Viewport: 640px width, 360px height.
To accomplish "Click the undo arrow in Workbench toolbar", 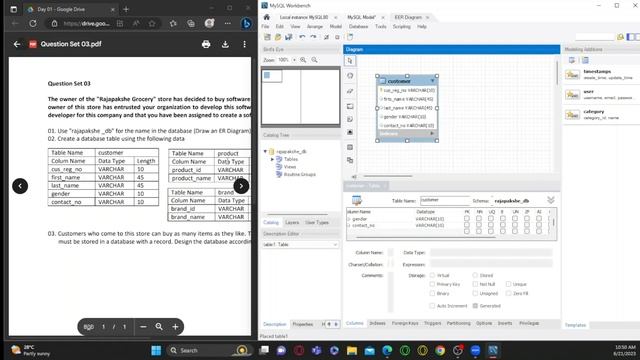I will (302, 37).
